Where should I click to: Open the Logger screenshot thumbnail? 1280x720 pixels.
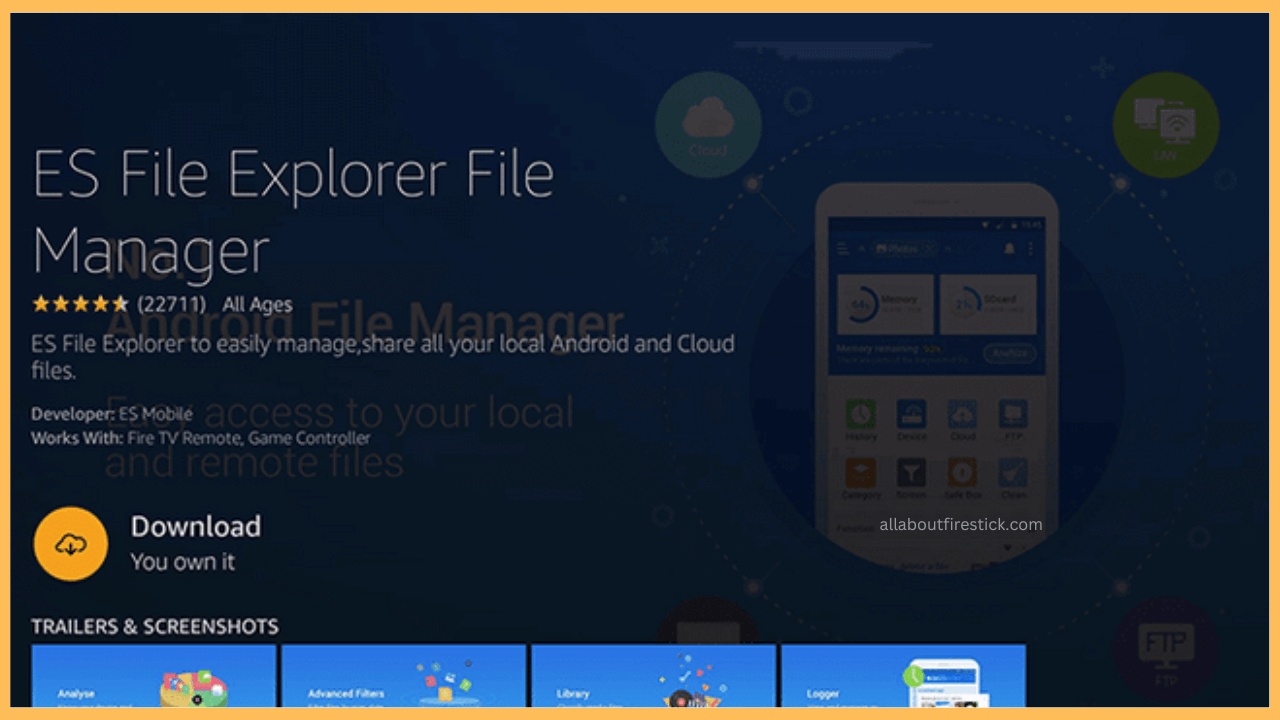point(903,676)
